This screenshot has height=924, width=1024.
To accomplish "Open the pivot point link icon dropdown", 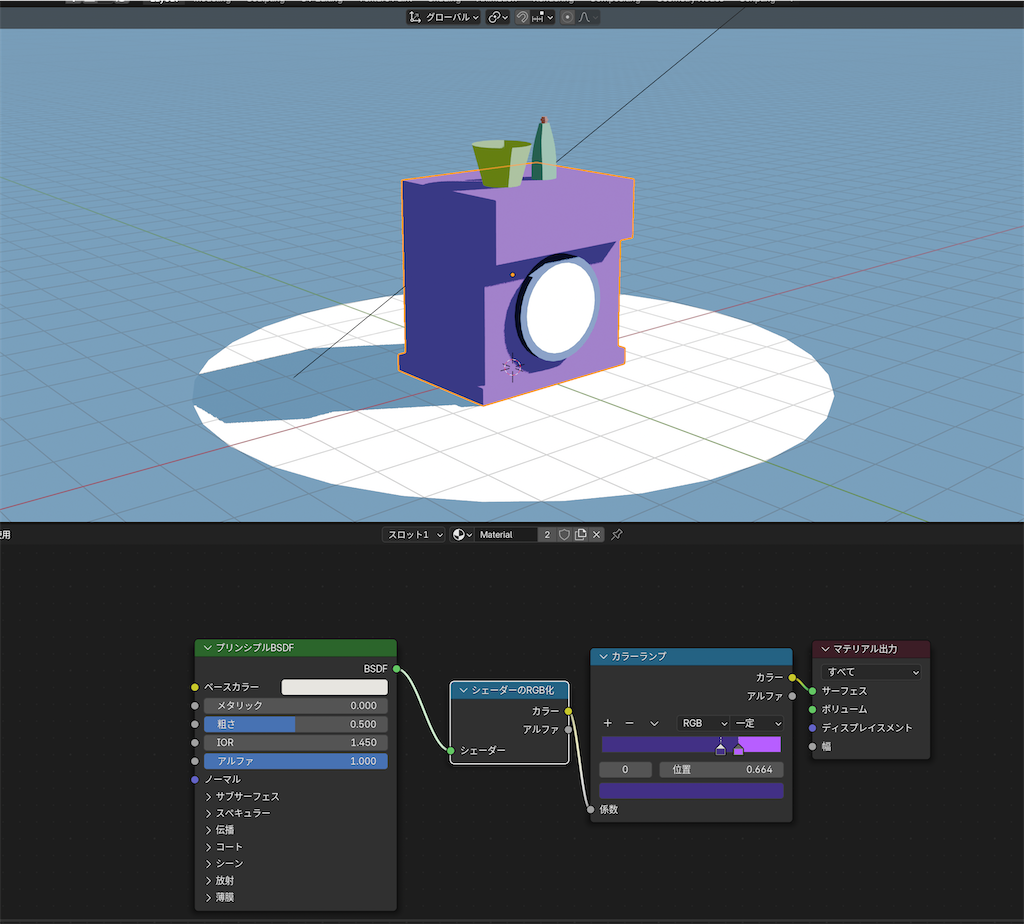I will coord(498,17).
